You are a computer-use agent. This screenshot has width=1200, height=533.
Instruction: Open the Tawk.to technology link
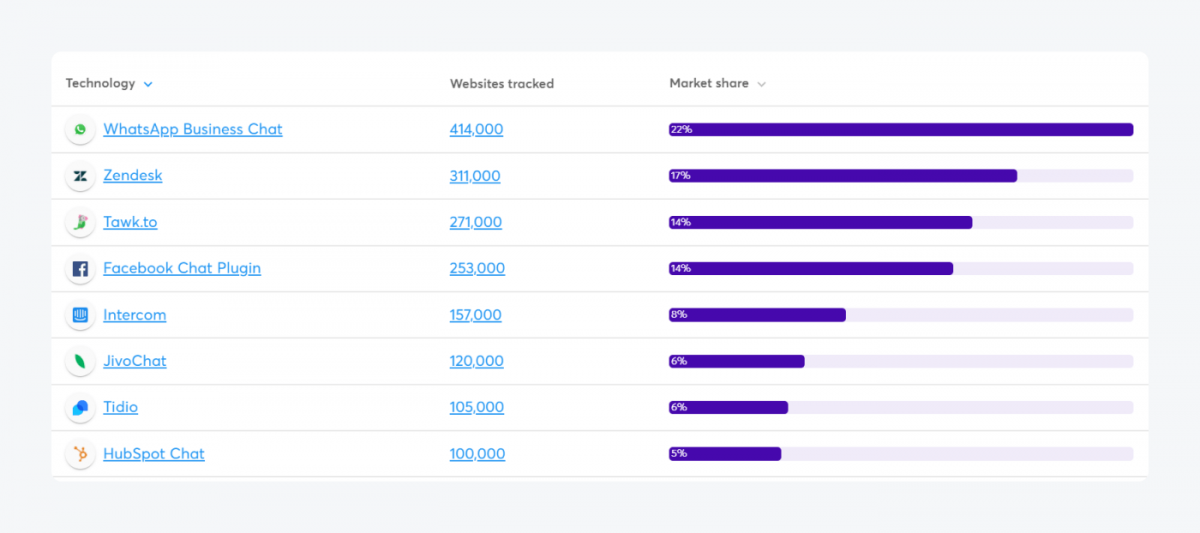point(130,222)
